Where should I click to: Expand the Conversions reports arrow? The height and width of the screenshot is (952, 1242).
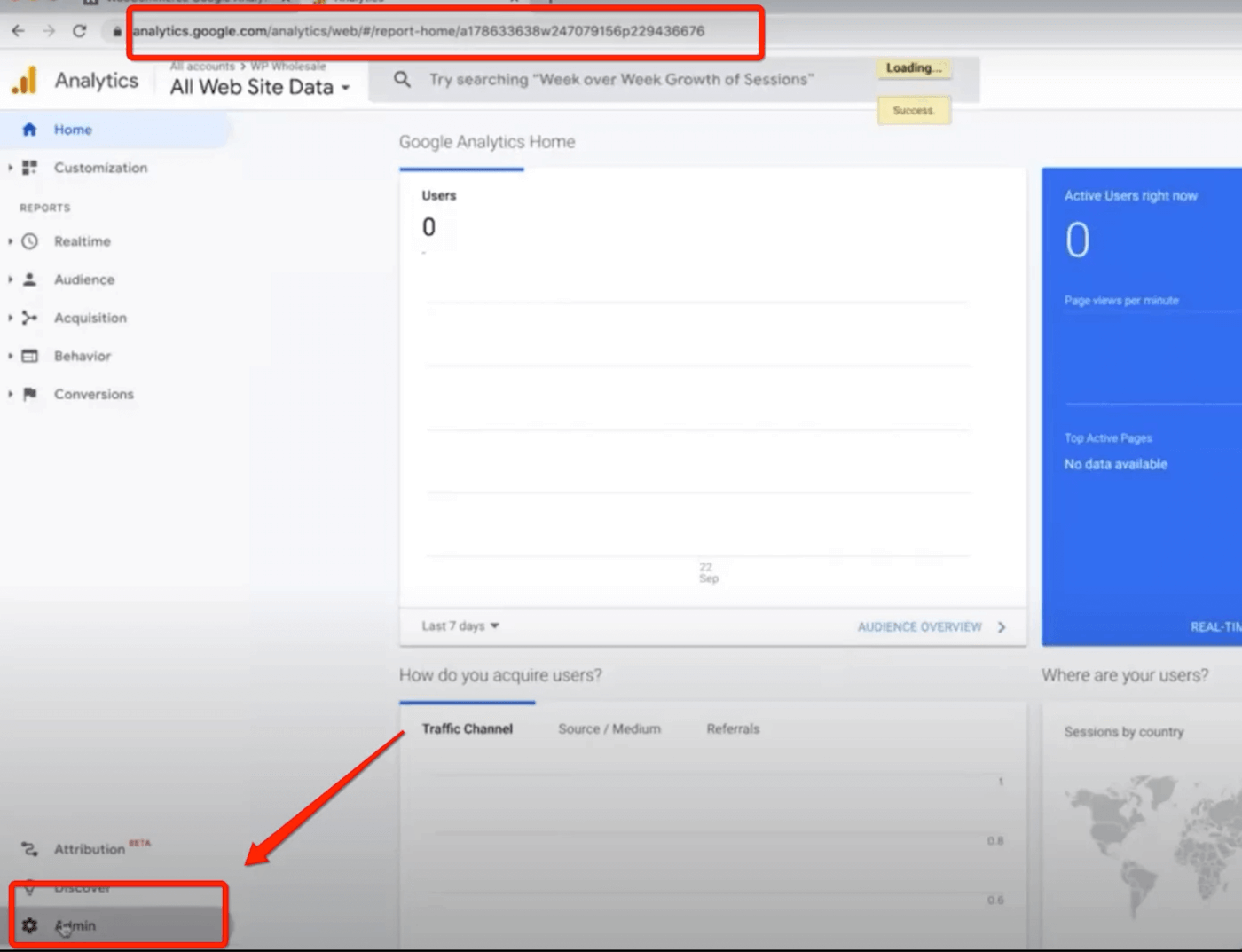10,394
